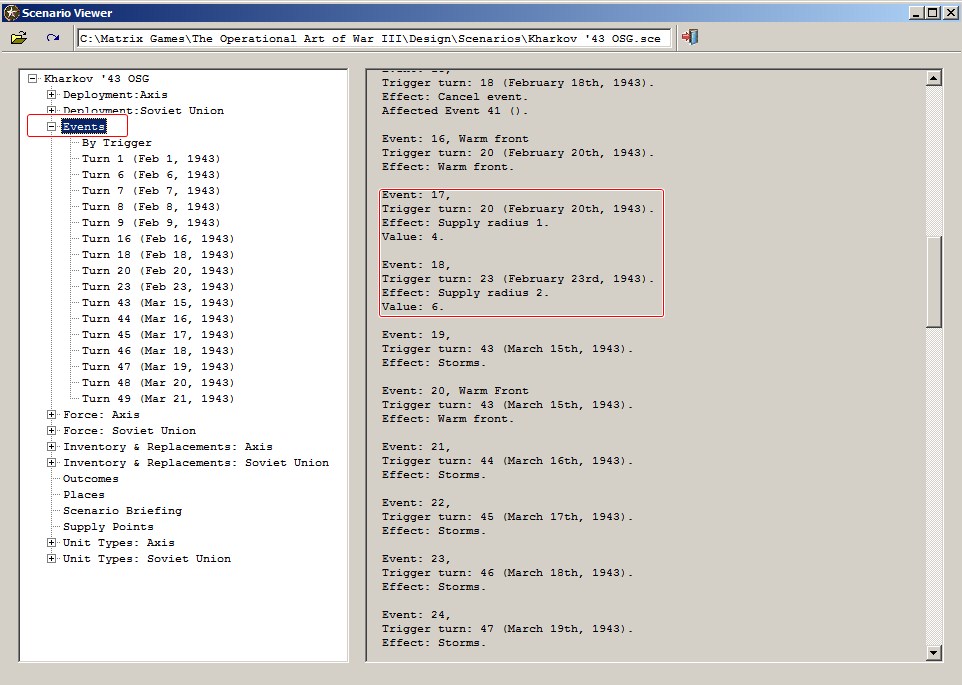Image resolution: width=962 pixels, height=685 pixels.
Task: Click the open scenario folder icon
Action: tap(18, 38)
